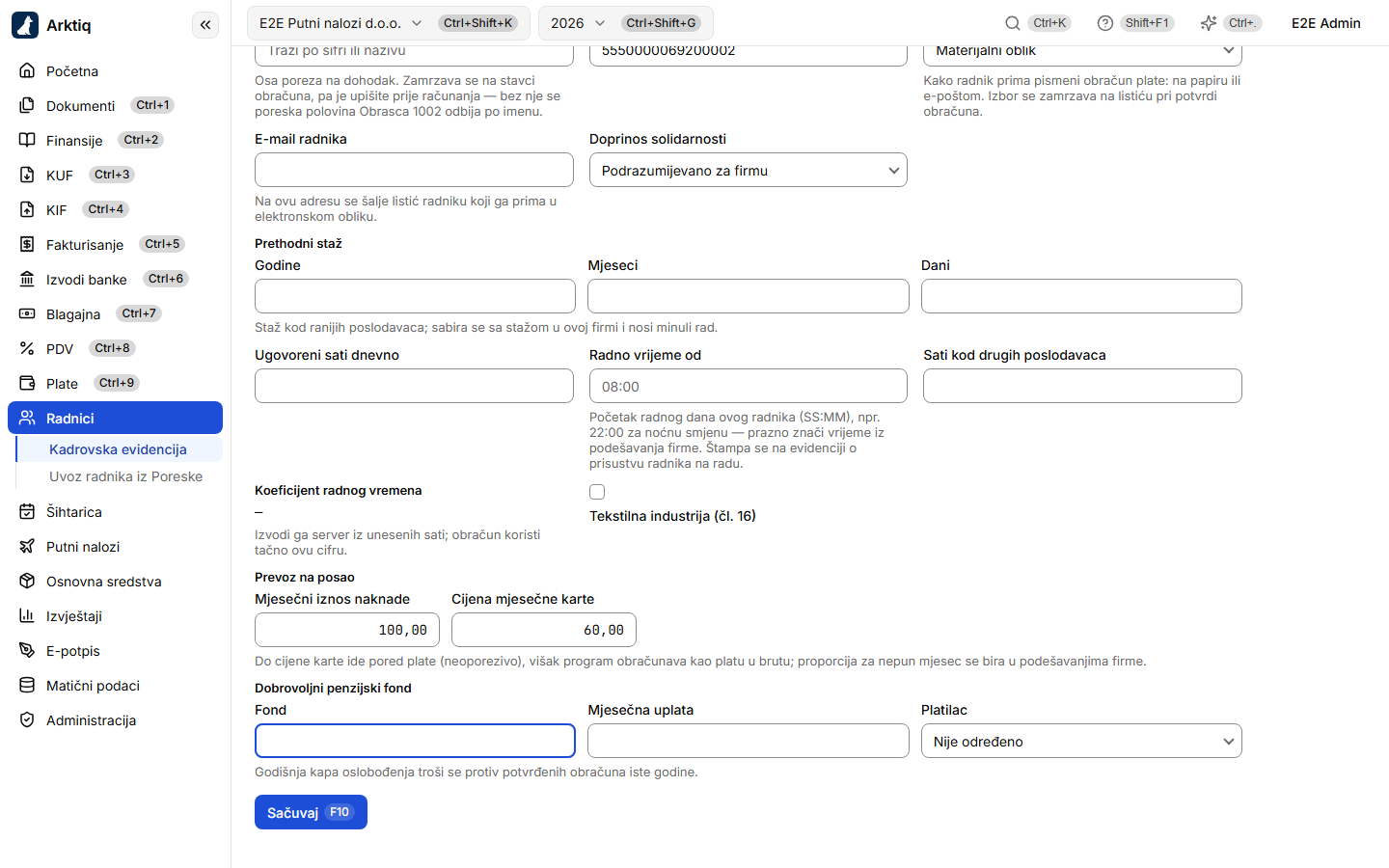1389x868 pixels.
Task: Focus the Fond input field
Action: pyautogui.click(x=415, y=741)
